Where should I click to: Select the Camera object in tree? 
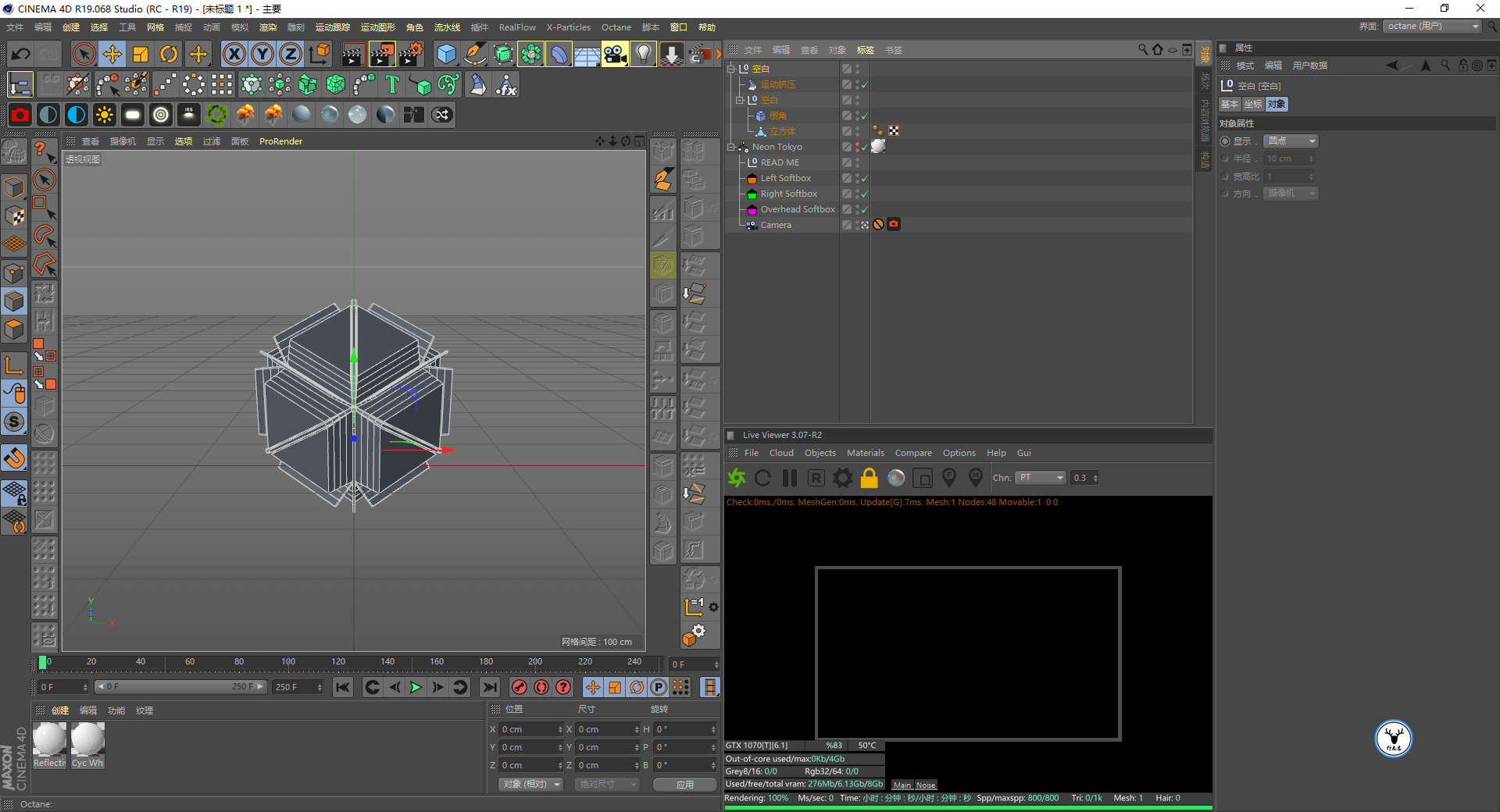point(776,225)
